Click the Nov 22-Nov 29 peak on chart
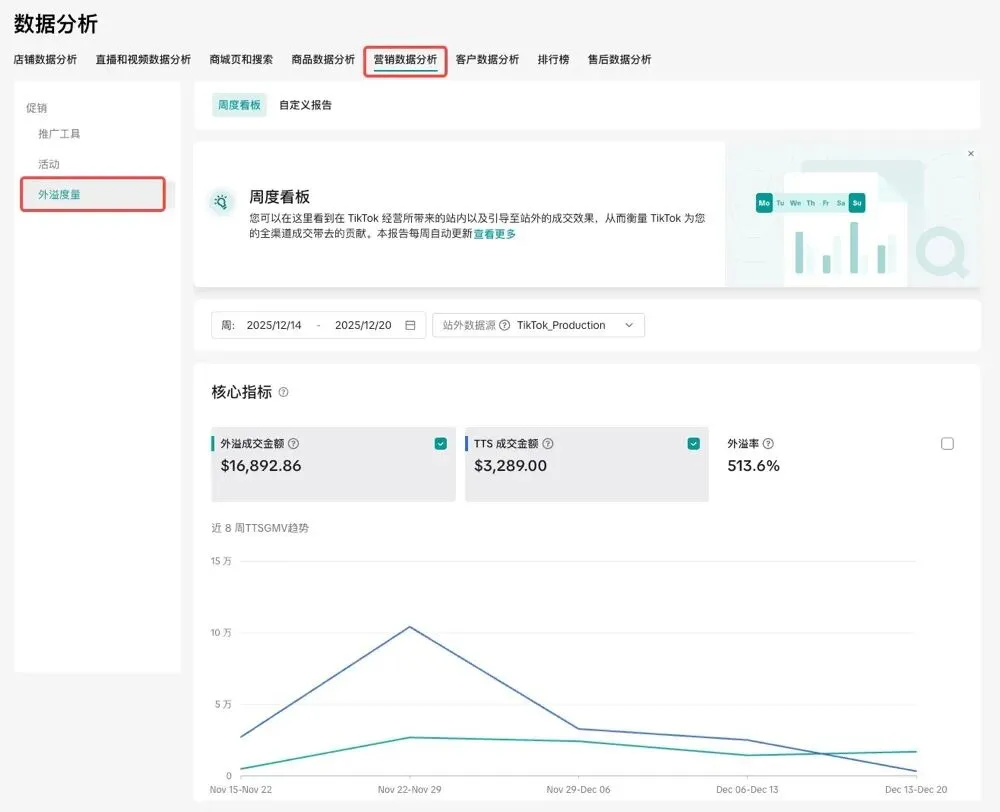Viewport: 1000px width, 812px height. point(410,627)
